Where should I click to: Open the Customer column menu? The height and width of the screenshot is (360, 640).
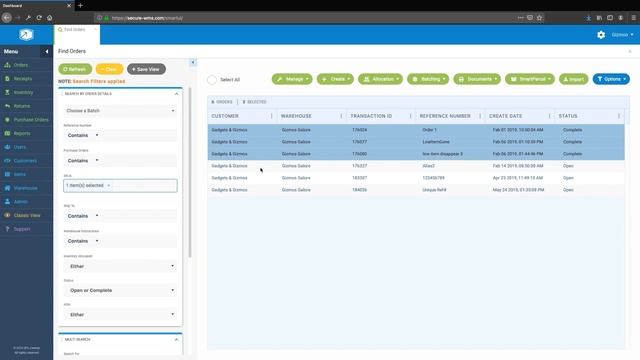(x=271, y=116)
